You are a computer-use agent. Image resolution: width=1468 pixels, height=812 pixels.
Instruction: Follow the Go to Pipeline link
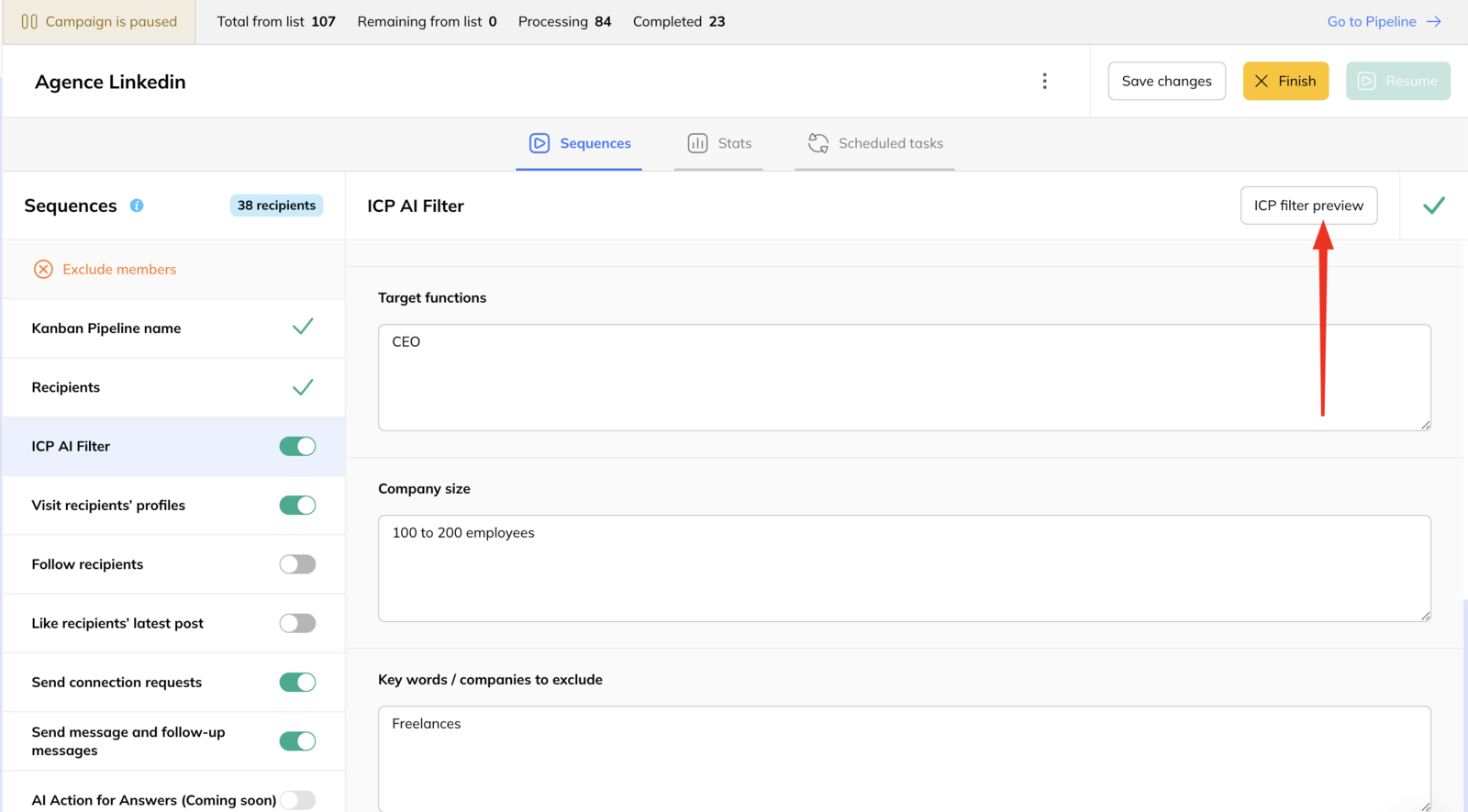click(x=1384, y=21)
